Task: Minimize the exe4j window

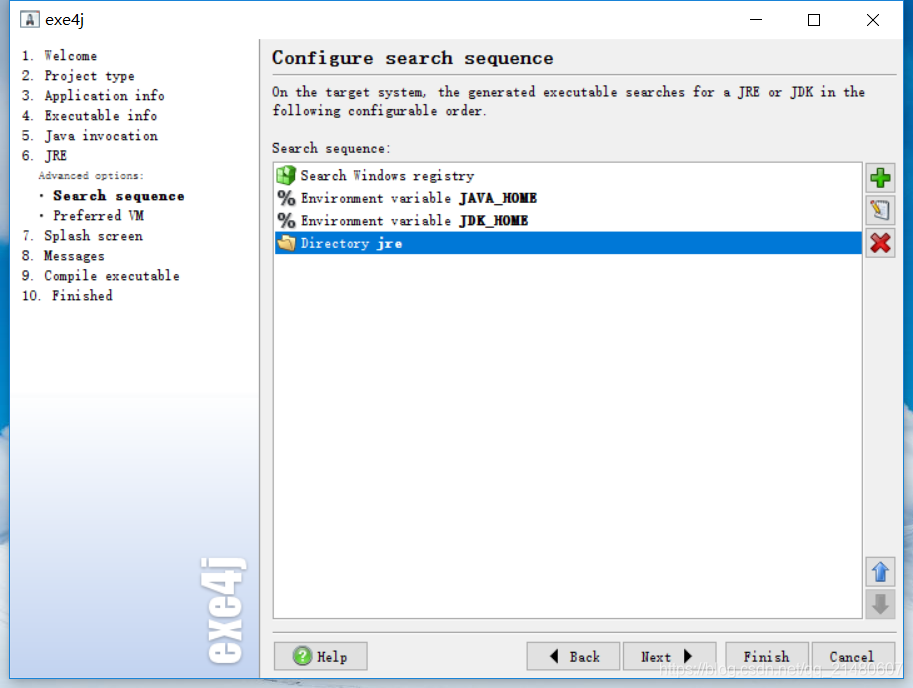Action: (x=756, y=20)
